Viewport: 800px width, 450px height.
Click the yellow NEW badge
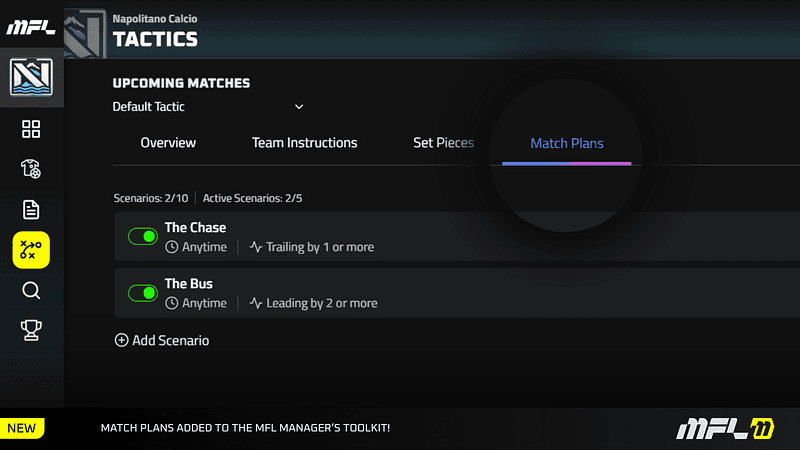click(22, 428)
